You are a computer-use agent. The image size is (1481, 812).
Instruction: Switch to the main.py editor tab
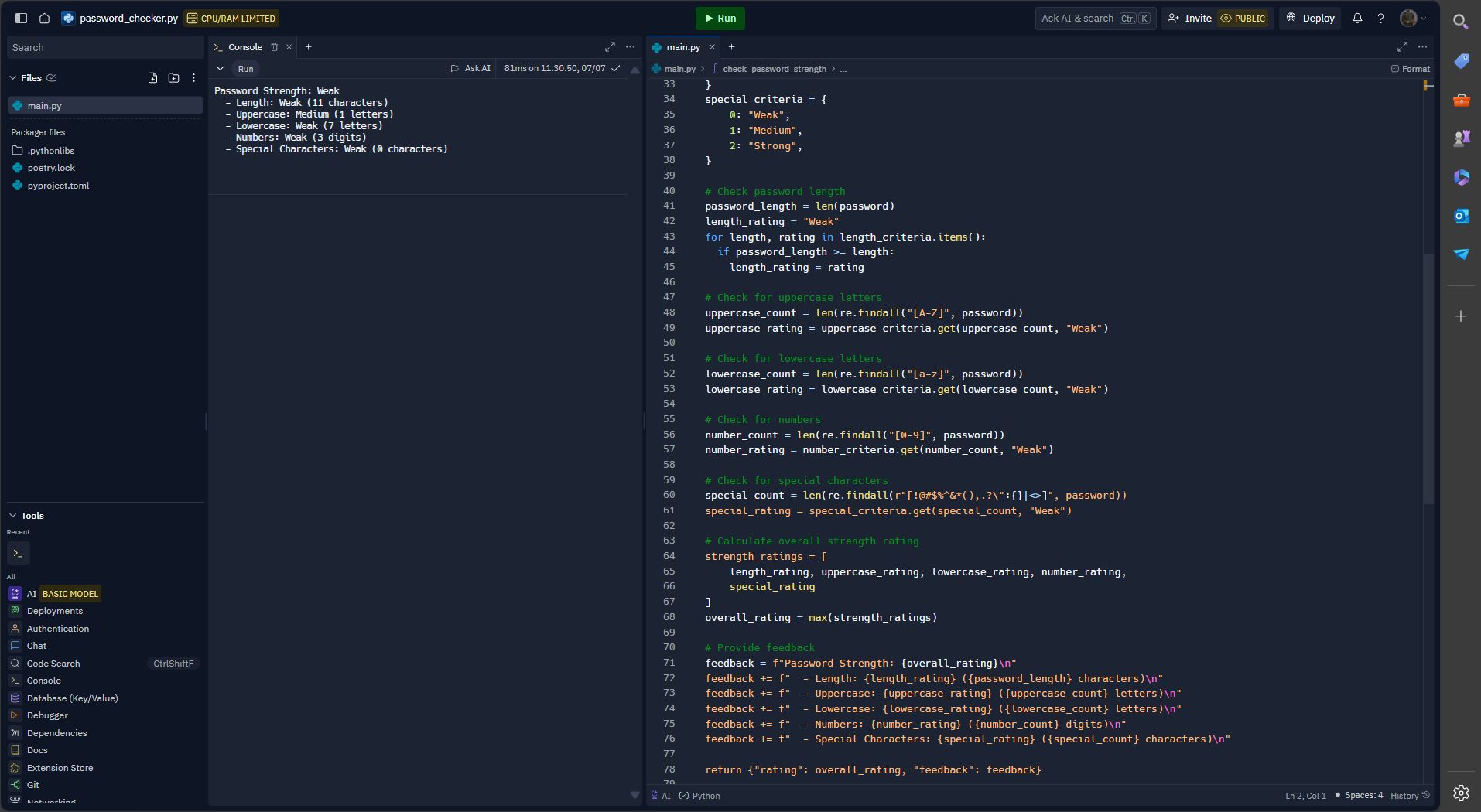pyautogui.click(x=682, y=47)
